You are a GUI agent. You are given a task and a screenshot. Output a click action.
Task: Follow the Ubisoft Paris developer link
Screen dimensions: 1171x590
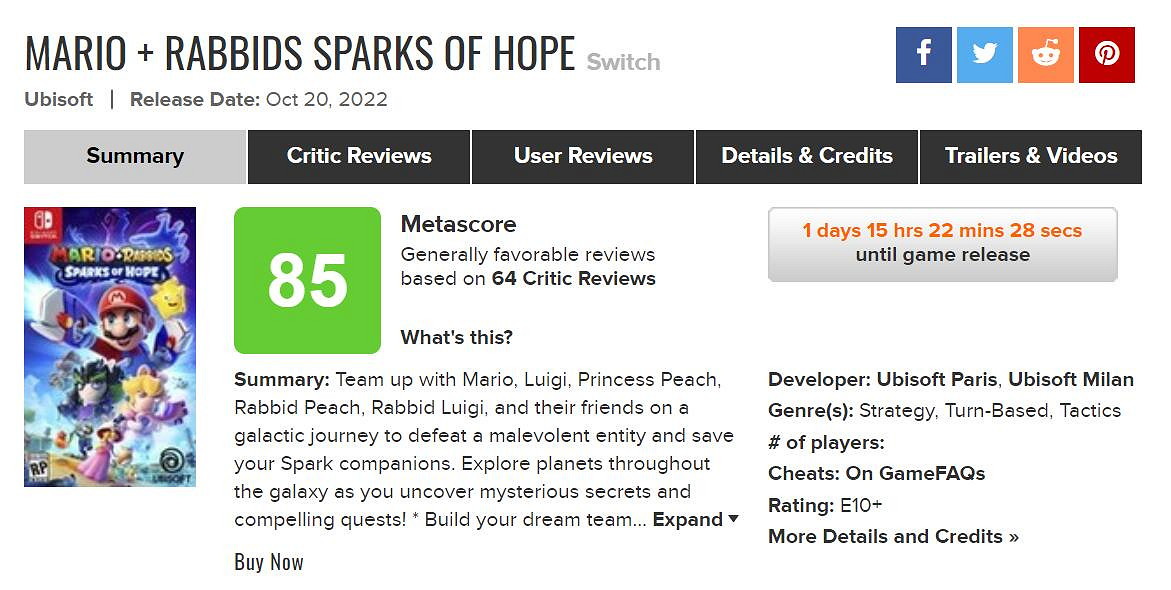936,380
